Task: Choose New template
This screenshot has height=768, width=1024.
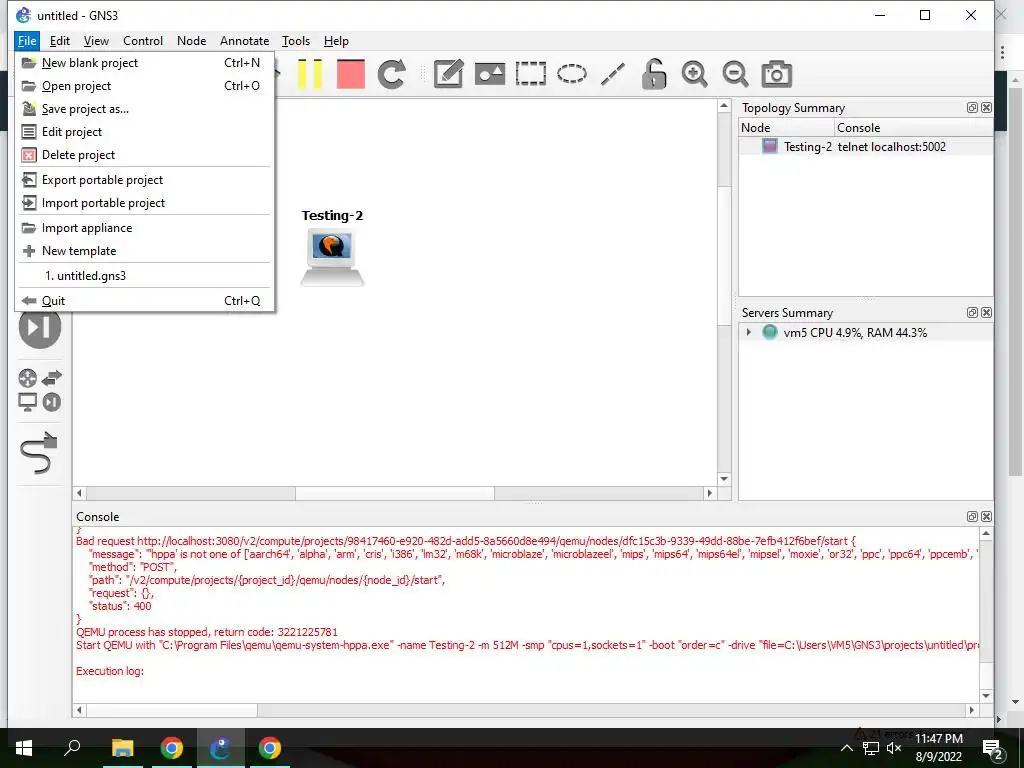Action: click(144, 250)
